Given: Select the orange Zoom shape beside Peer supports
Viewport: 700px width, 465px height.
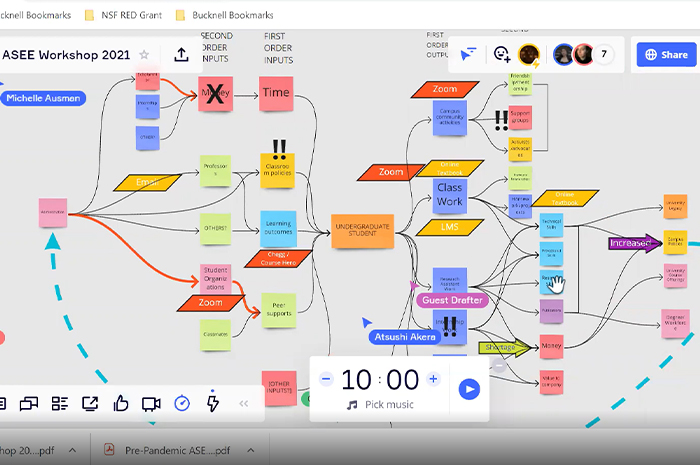Looking at the screenshot, I should pos(210,303).
